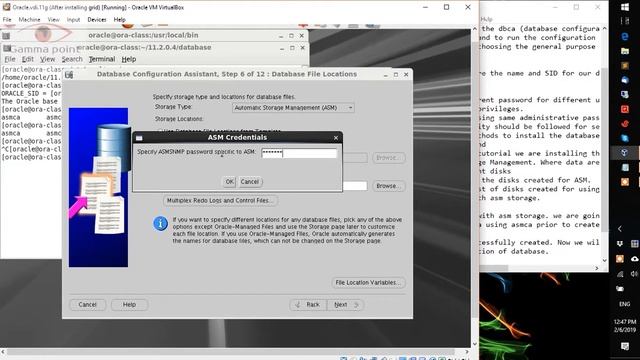Image resolution: width=640 pixels, height=360 pixels.
Task: Cancel the ASM Credentials dialog
Action: (249, 182)
